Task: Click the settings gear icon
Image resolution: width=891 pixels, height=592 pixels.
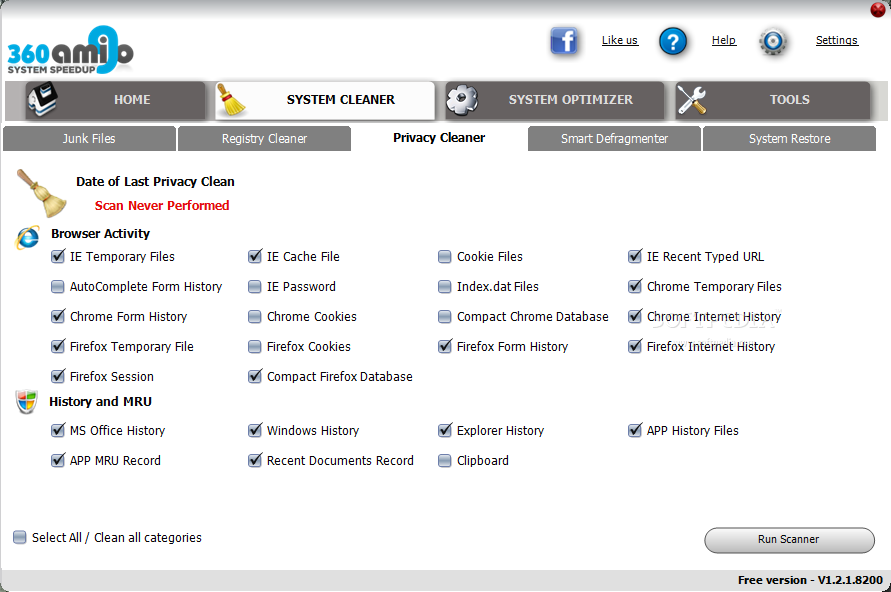Action: [773, 41]
